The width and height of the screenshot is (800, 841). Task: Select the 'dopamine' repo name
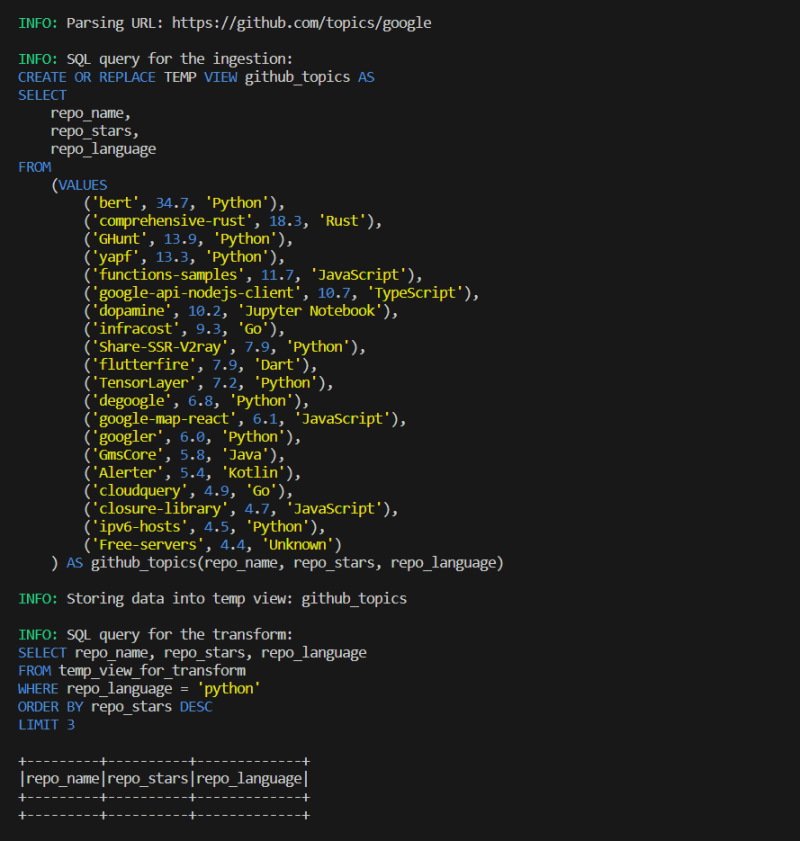[x=136, y=311]
